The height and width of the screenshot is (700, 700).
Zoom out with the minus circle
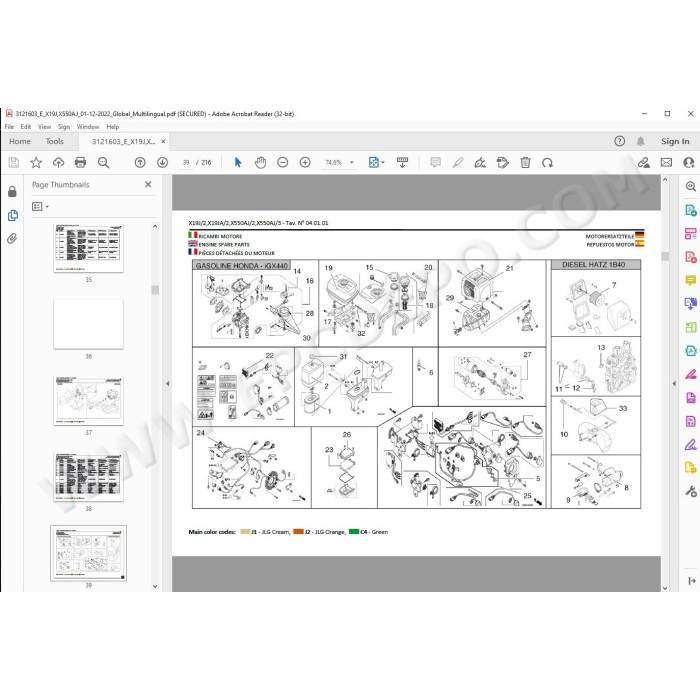283,162
